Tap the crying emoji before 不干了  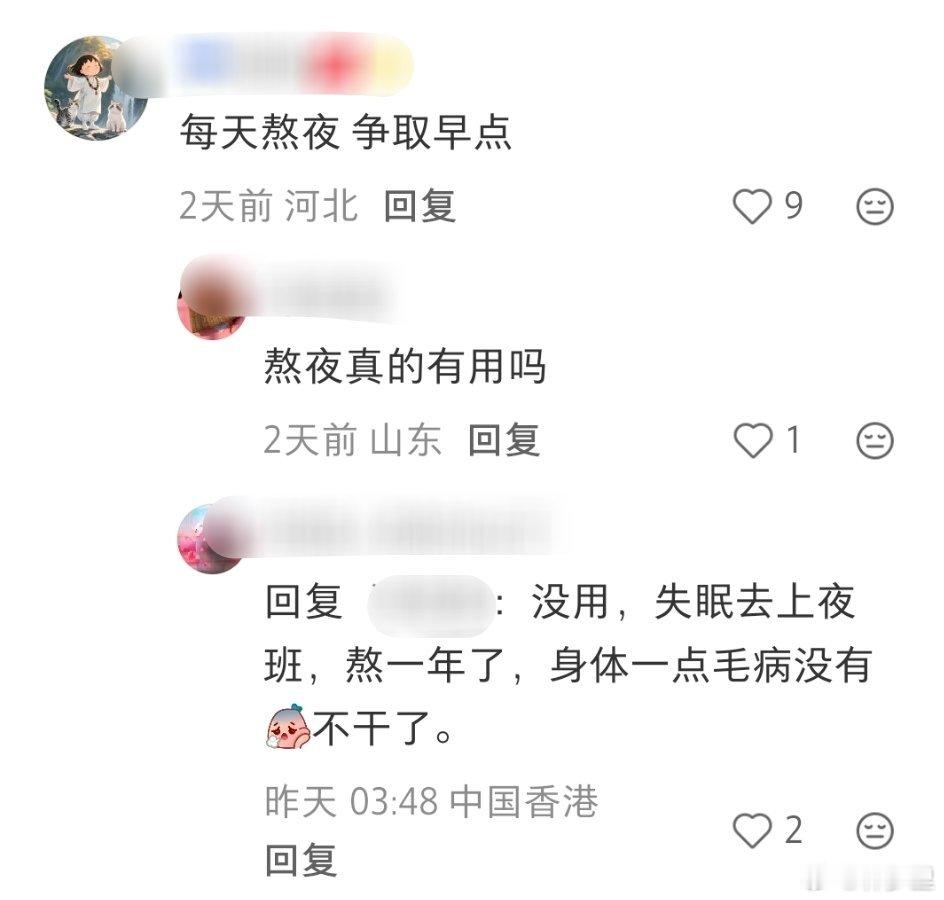tap(288, 726)
